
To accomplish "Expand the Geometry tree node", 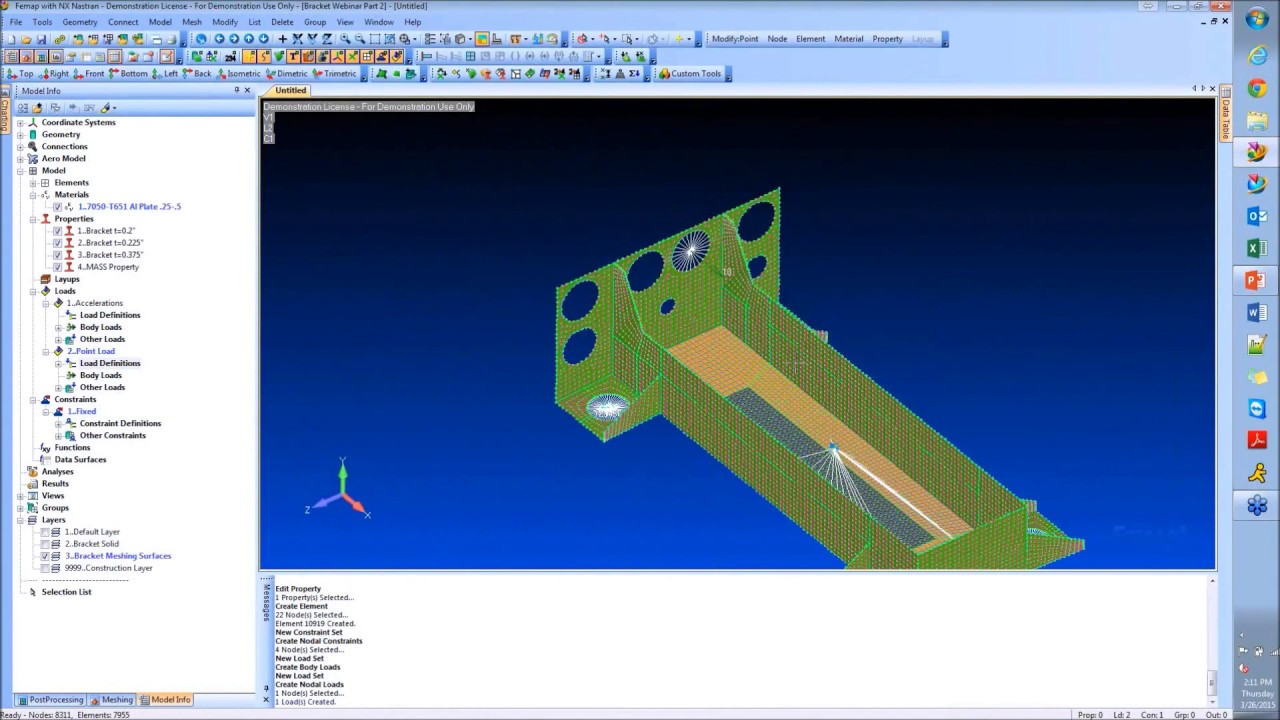I will coord(20,135).
